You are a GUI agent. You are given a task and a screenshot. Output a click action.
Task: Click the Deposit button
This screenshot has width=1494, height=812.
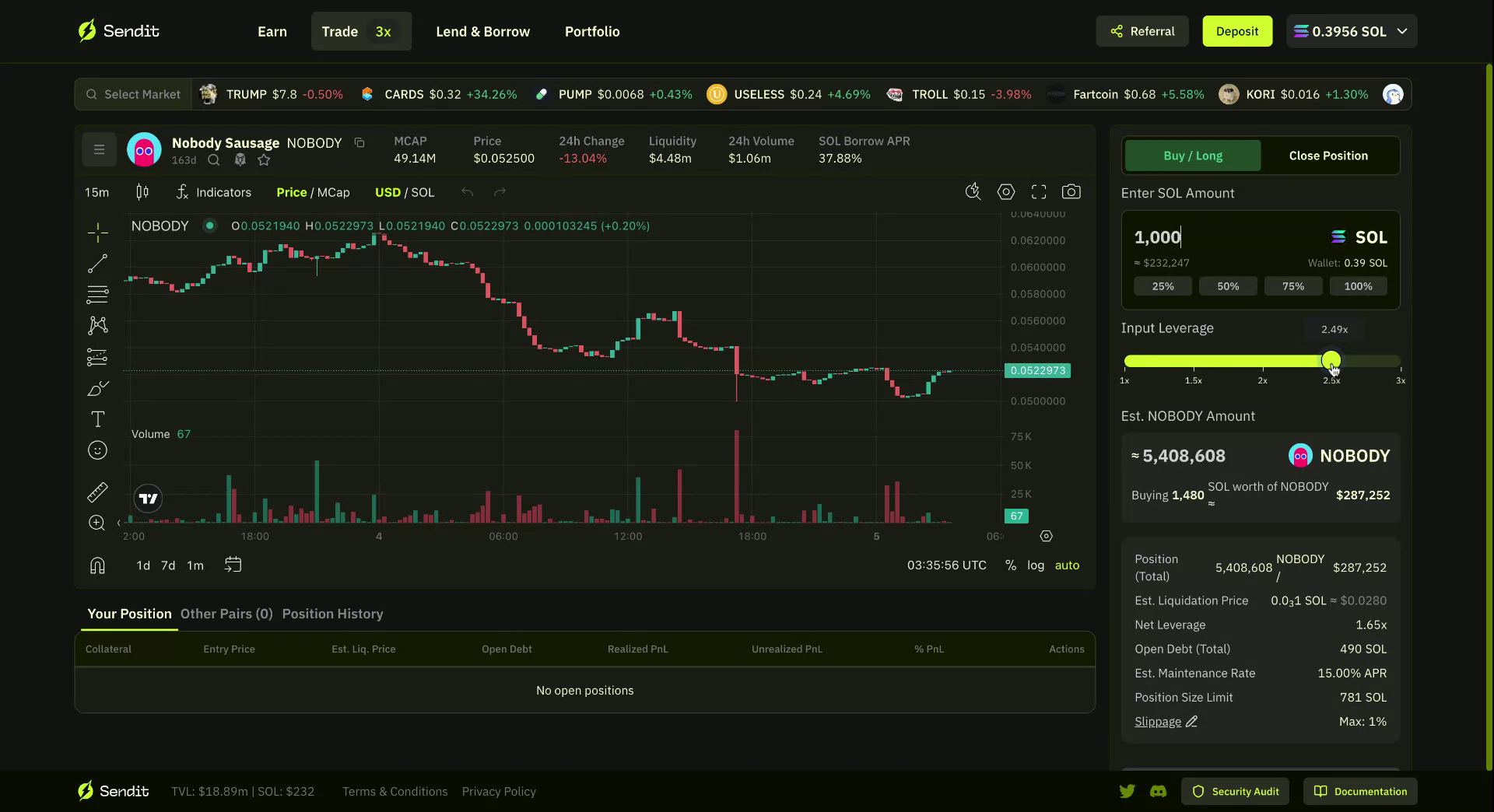click(1236, 31)
